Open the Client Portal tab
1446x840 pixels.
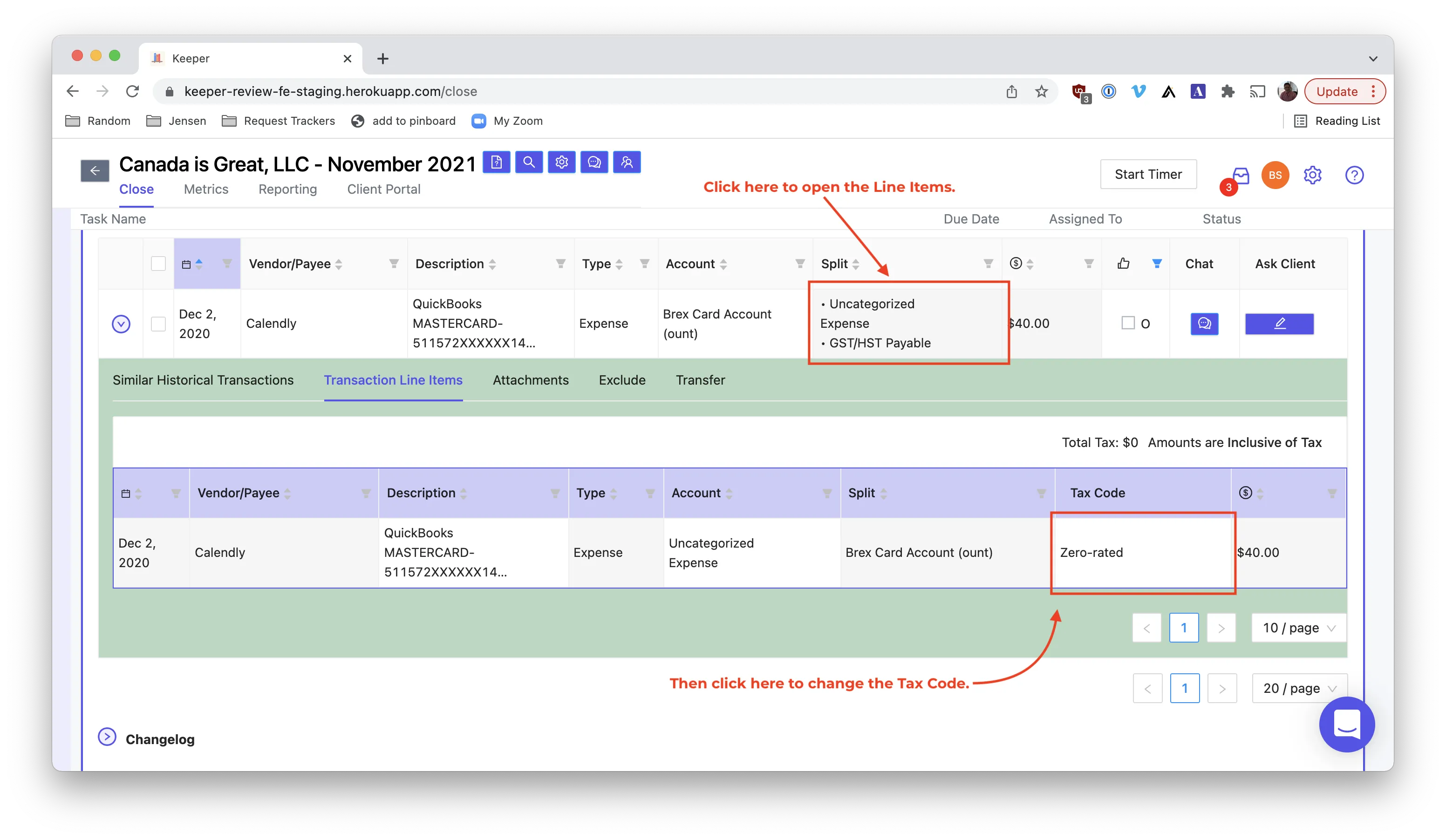pos(383,189)
